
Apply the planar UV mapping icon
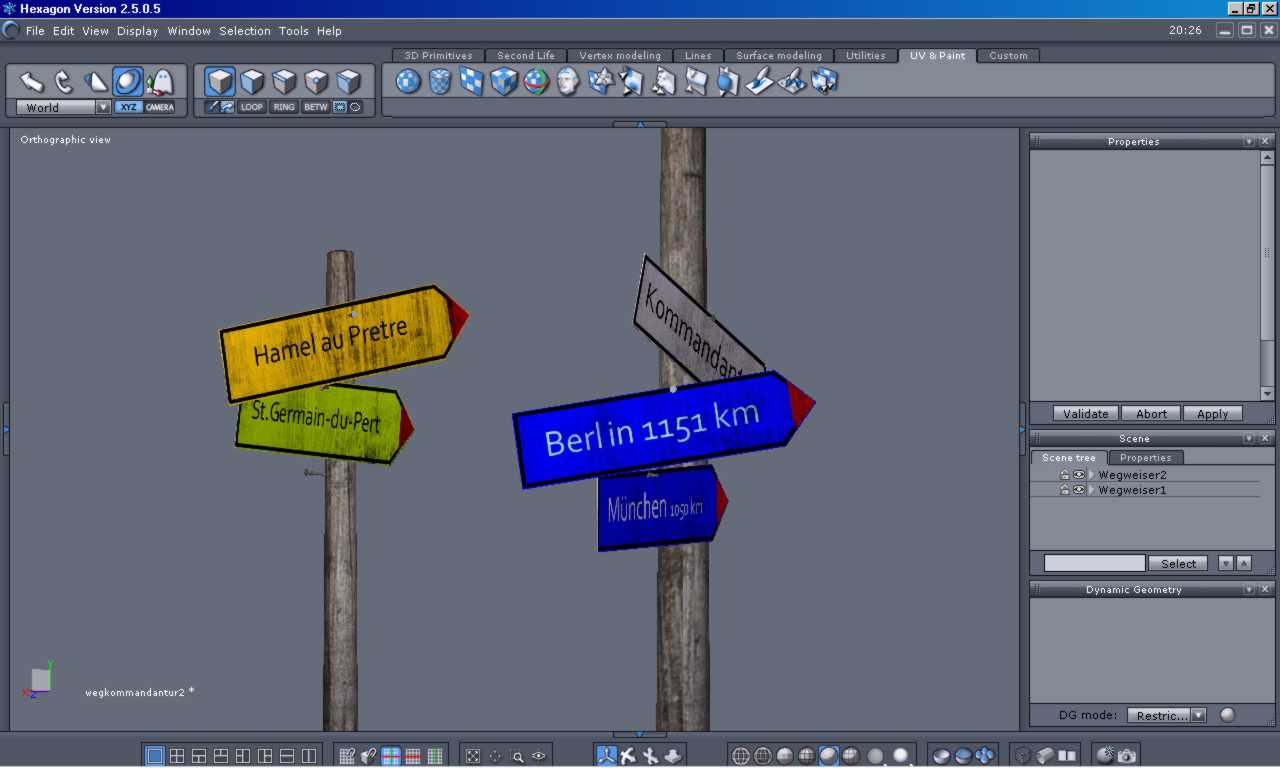pyautogui.click(x=472, y=81)
